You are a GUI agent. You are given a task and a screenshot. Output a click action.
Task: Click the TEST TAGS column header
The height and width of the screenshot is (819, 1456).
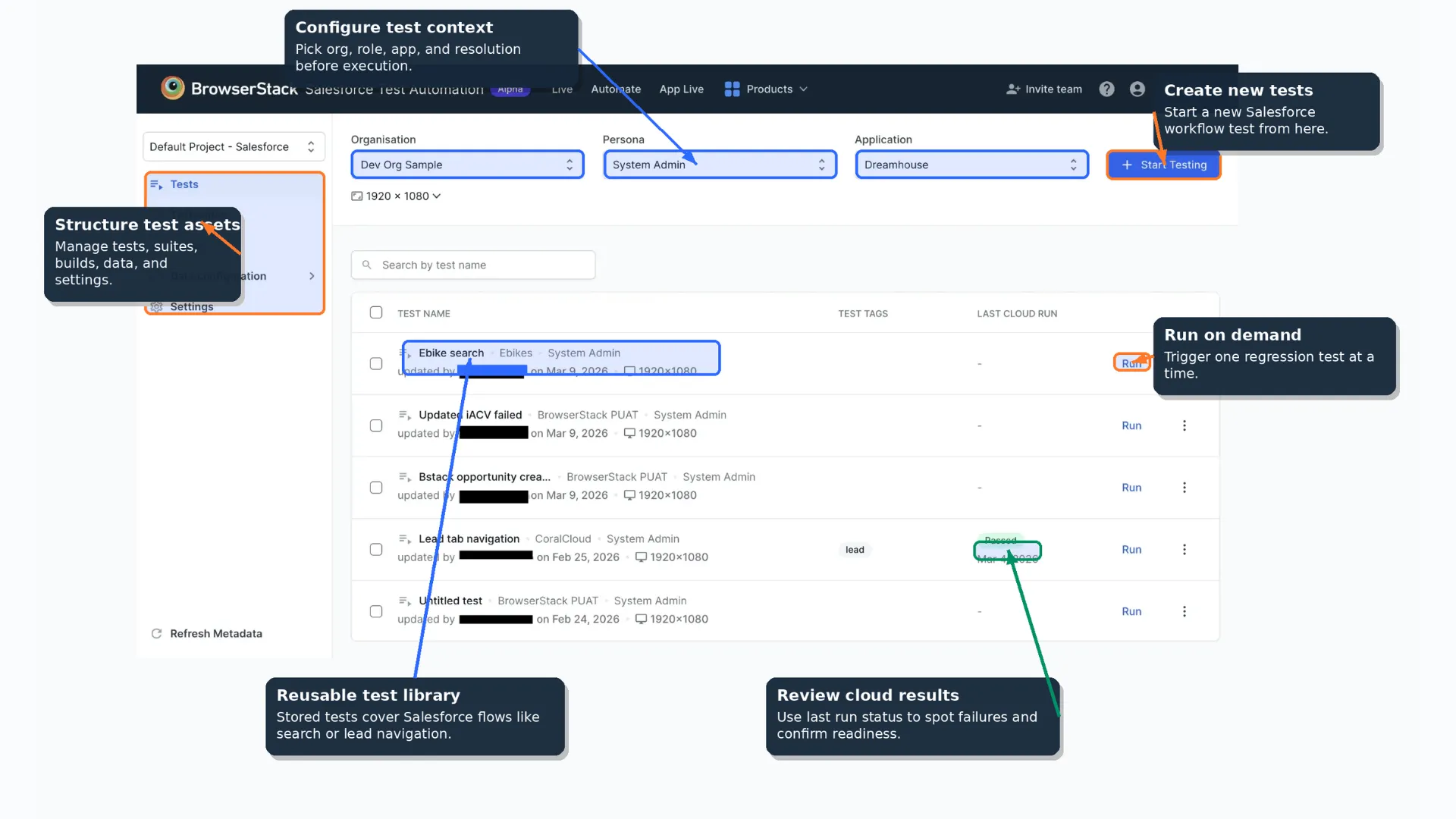[863, 313]
